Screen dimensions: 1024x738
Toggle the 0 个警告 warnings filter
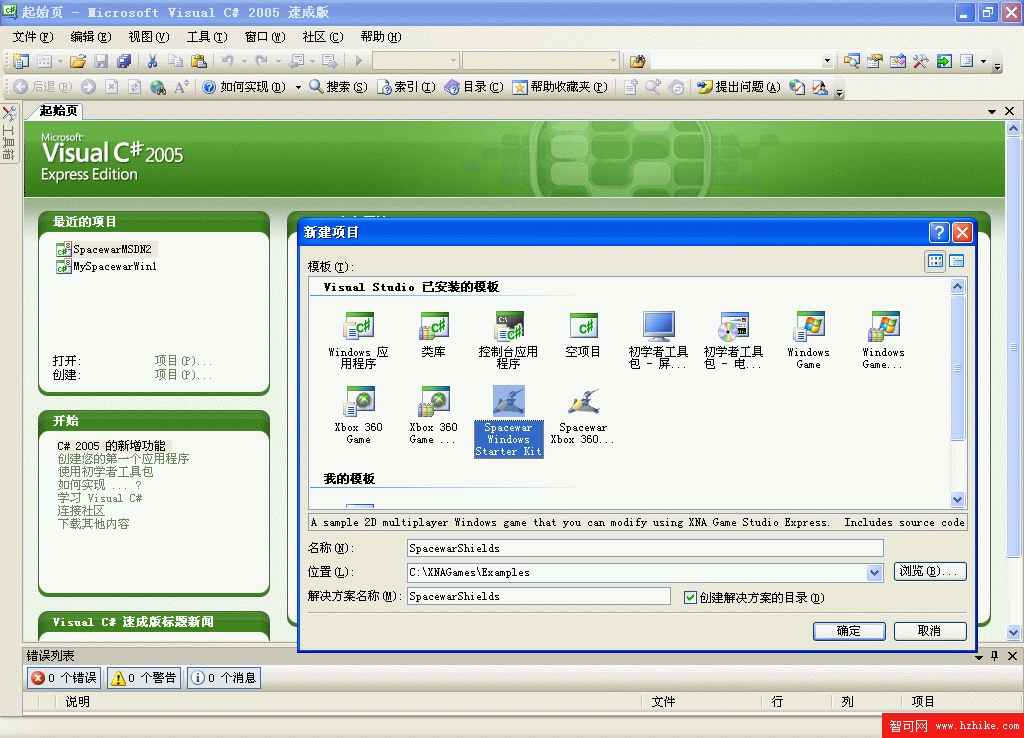(x=144, y=678)
